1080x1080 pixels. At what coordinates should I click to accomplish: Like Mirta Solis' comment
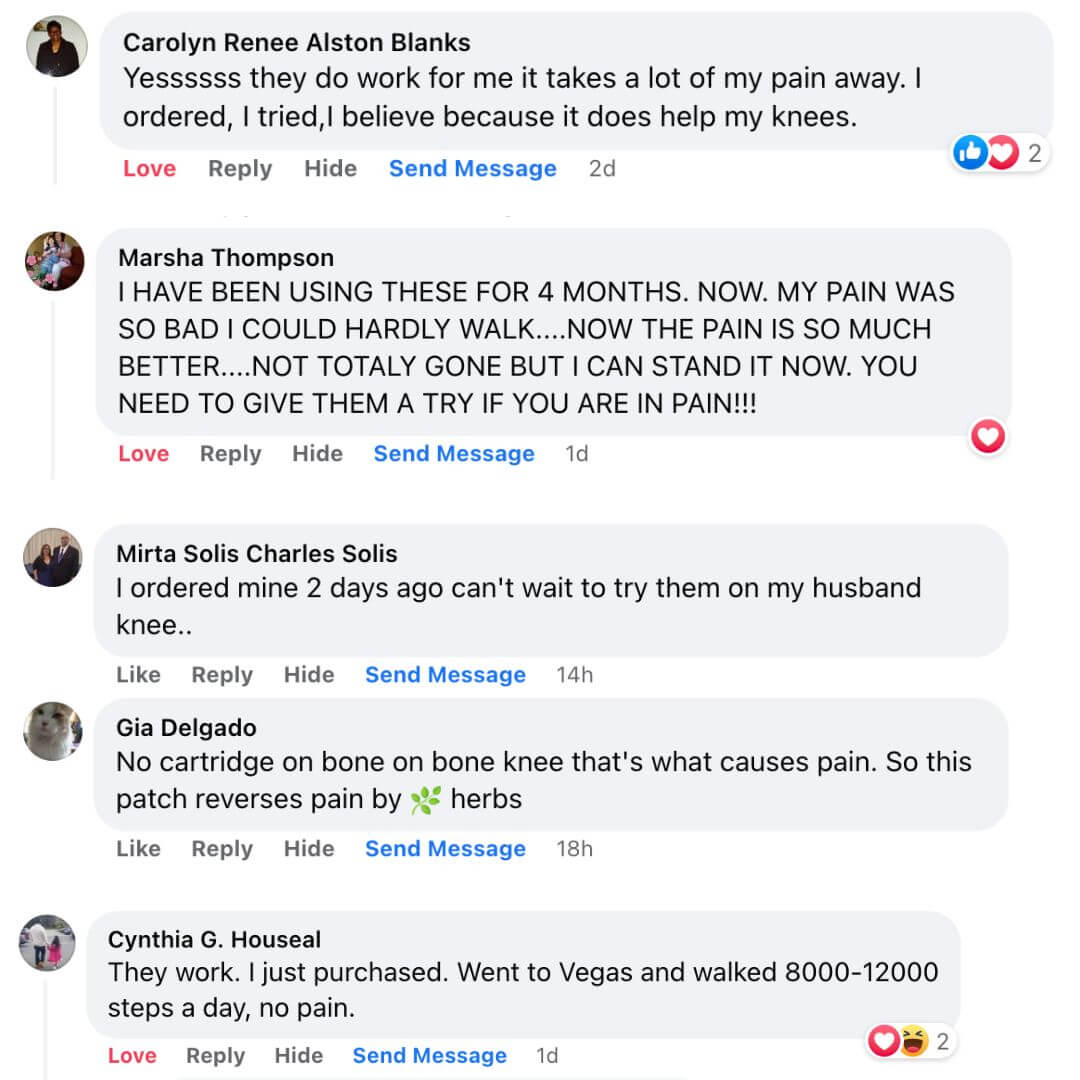(x=138, y=675)
